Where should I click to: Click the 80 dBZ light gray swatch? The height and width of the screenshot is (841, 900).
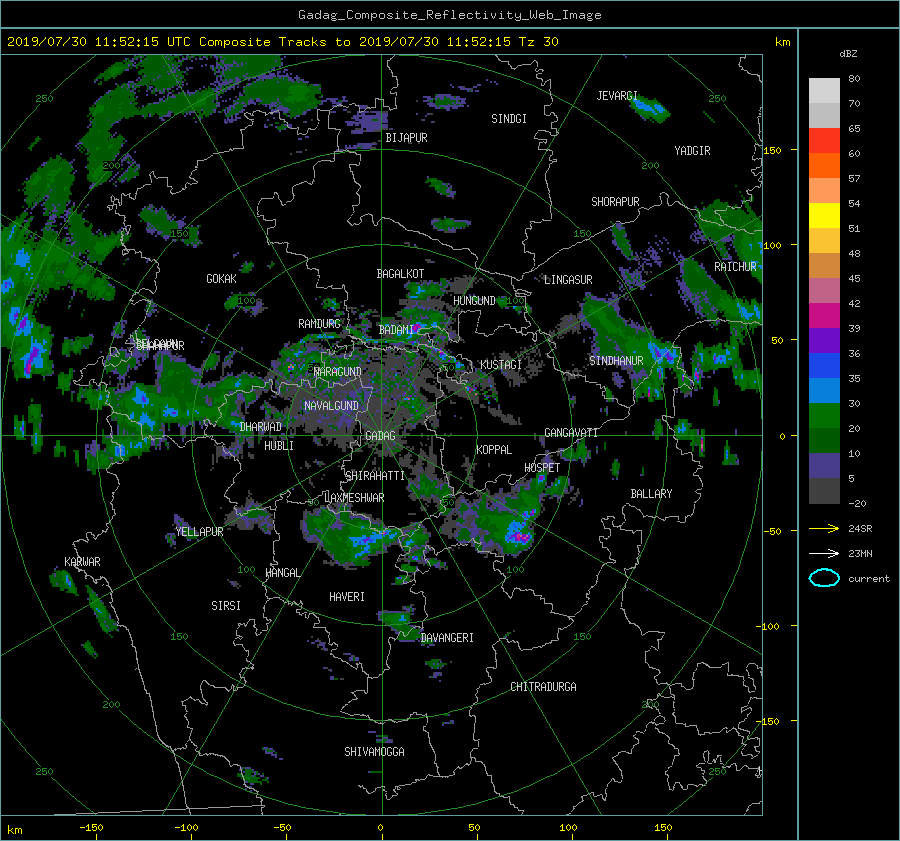click(x=824, y=90)
